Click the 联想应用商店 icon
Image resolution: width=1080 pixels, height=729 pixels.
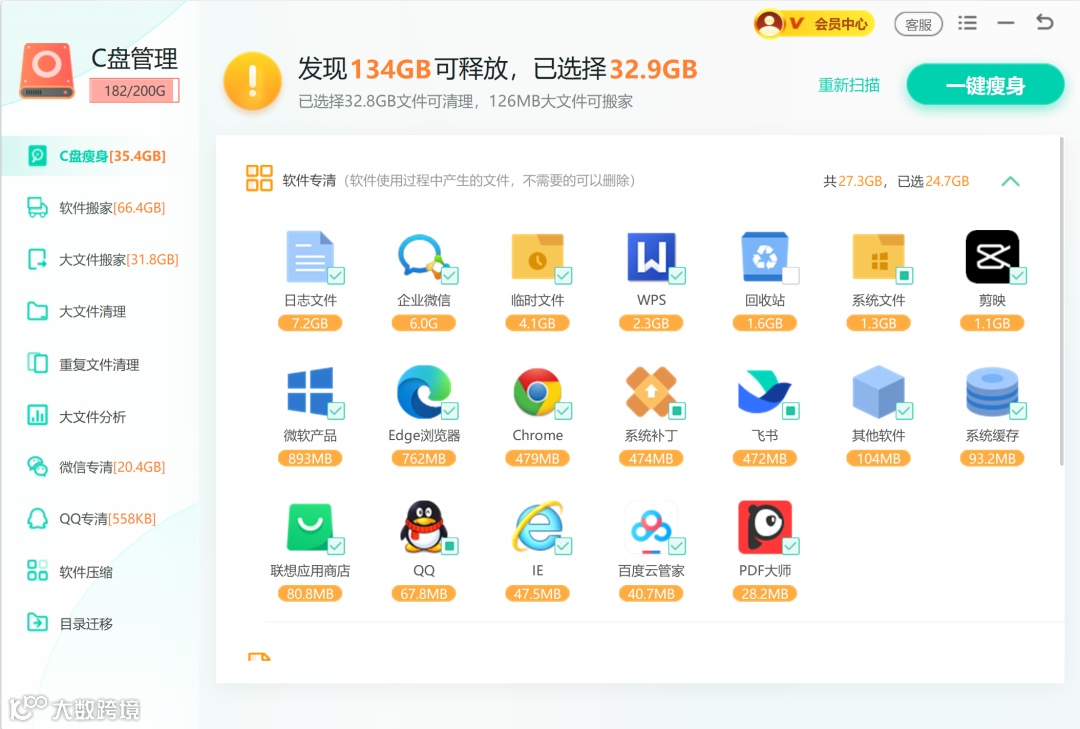click(310, 527)
